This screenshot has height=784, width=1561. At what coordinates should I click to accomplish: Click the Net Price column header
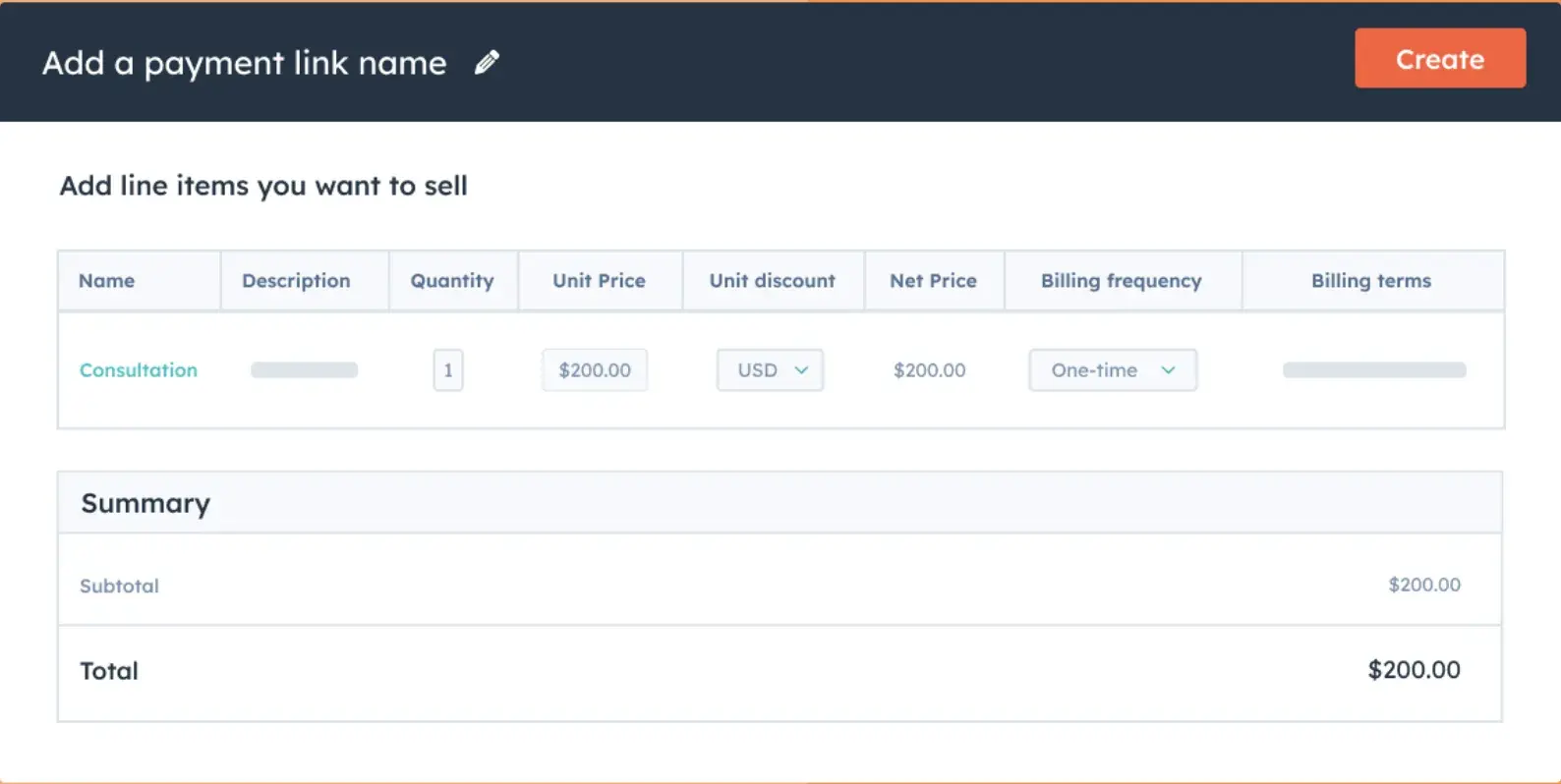(x=933, y=281)
